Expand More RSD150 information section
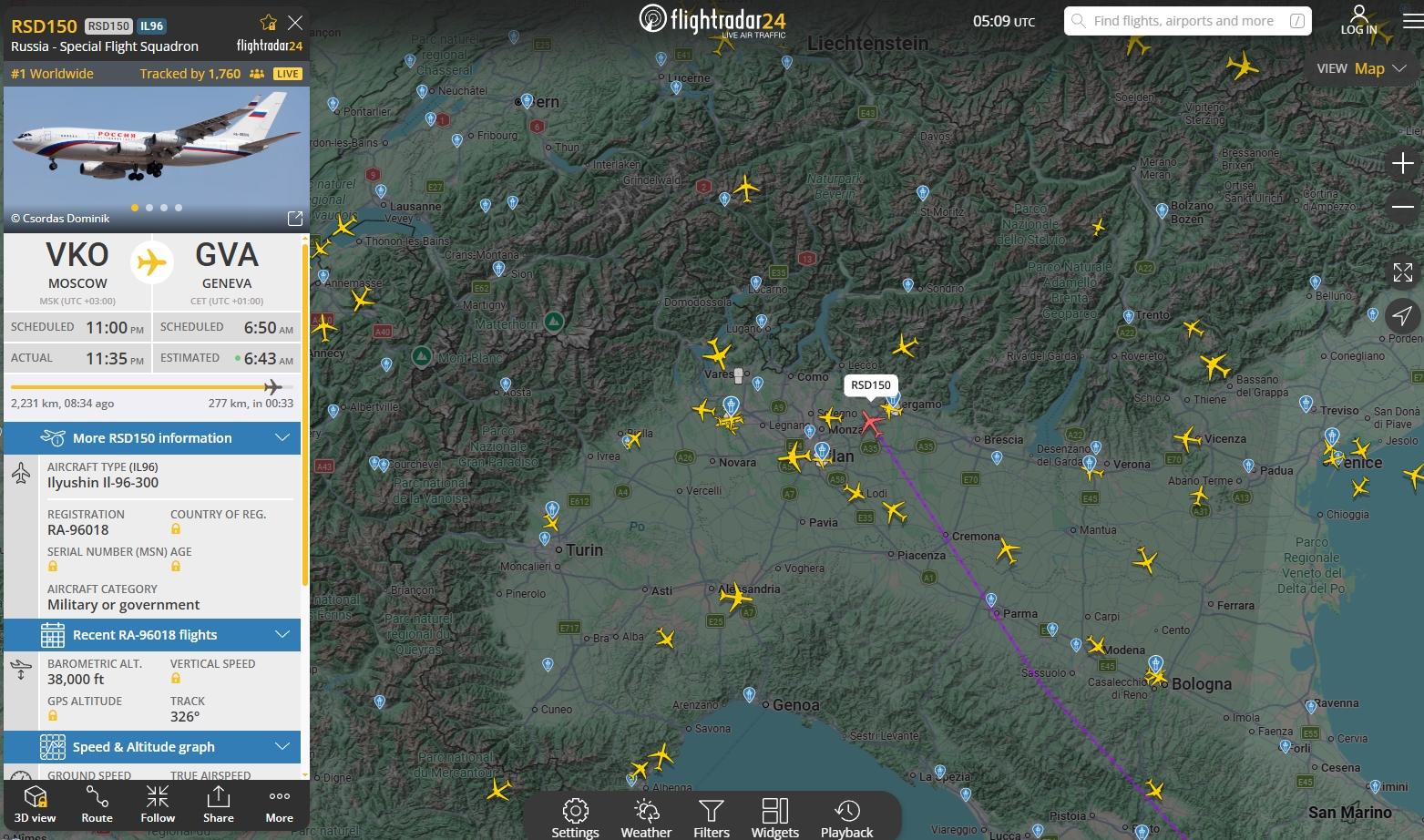The width and height of the screenshot is (1424, 840). tap(152, 438)
